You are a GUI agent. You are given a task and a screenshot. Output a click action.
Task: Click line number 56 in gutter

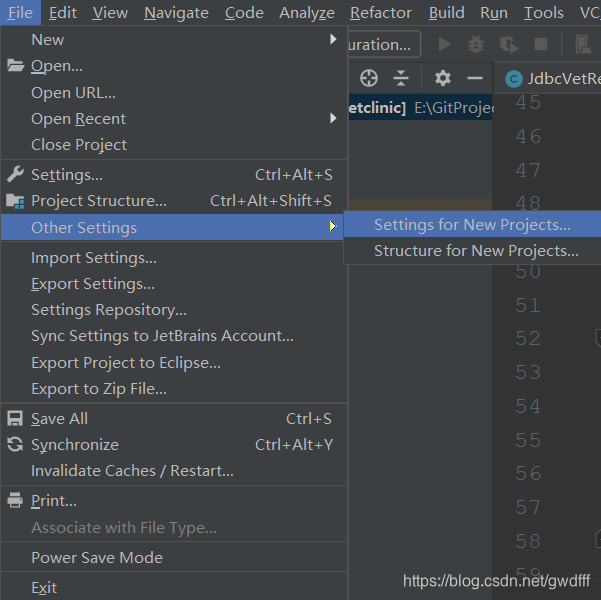(x=528, y=473)
